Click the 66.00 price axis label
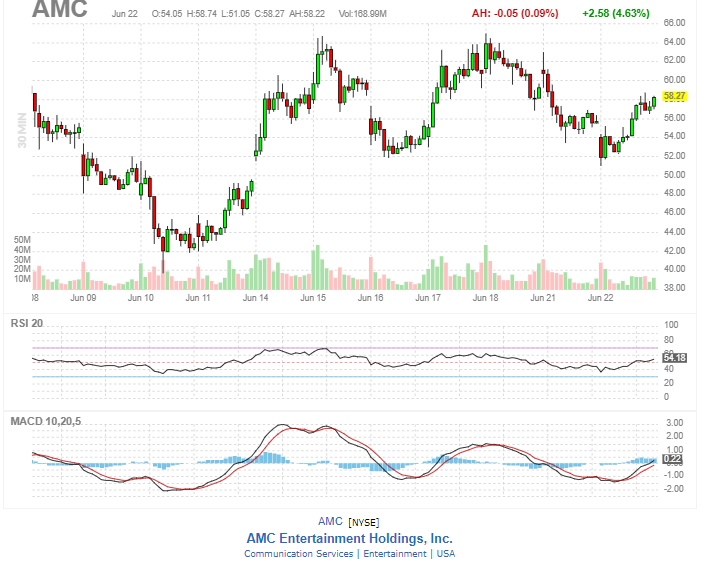Image resolution: width=706 pixels, height=571 pixels. [x=674, y=23]
